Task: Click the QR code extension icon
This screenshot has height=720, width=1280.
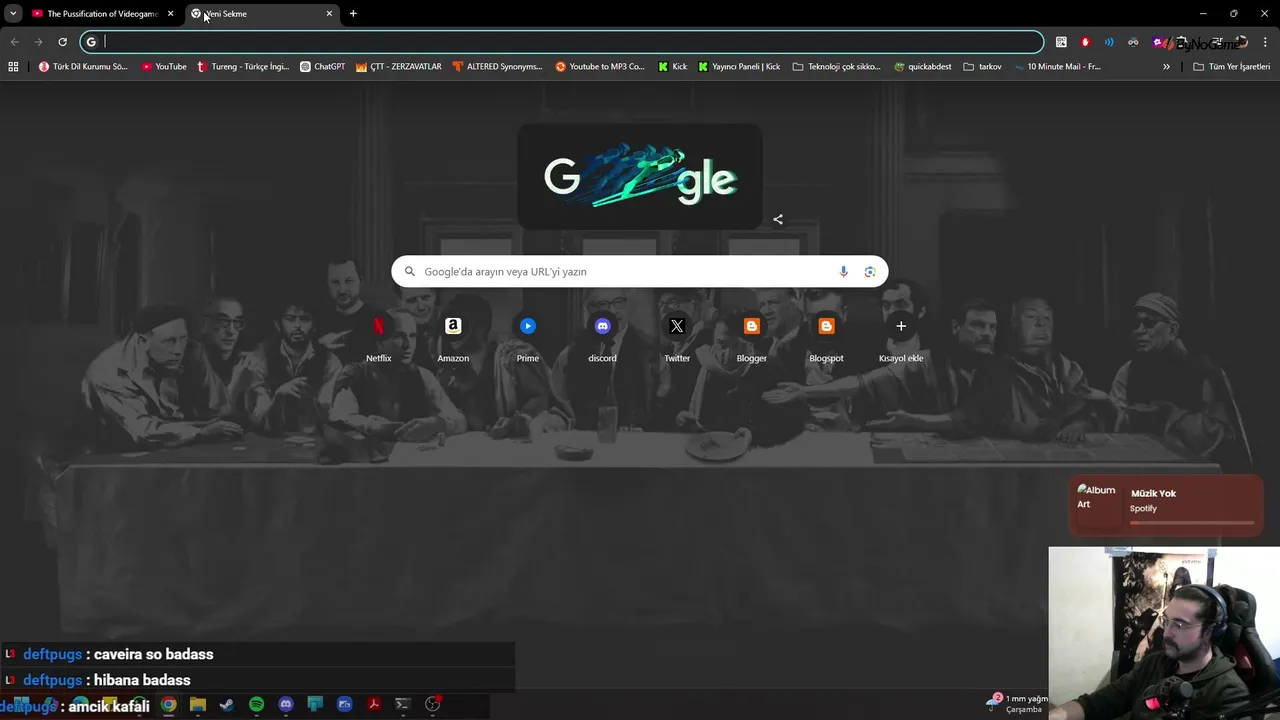Action: (x=1061, y=42)
